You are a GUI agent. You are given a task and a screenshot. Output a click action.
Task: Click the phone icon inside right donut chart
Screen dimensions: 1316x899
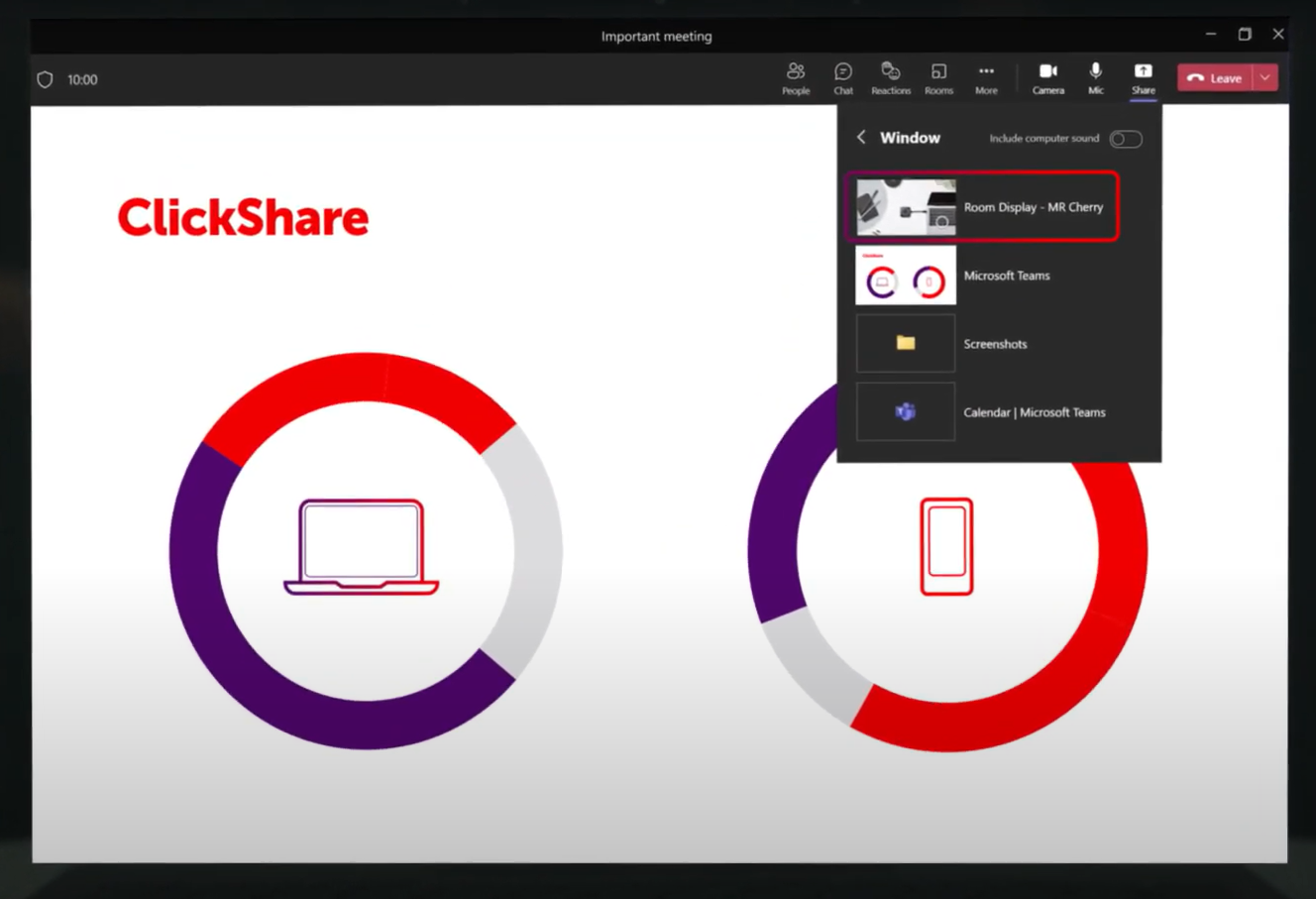(946, 546)
